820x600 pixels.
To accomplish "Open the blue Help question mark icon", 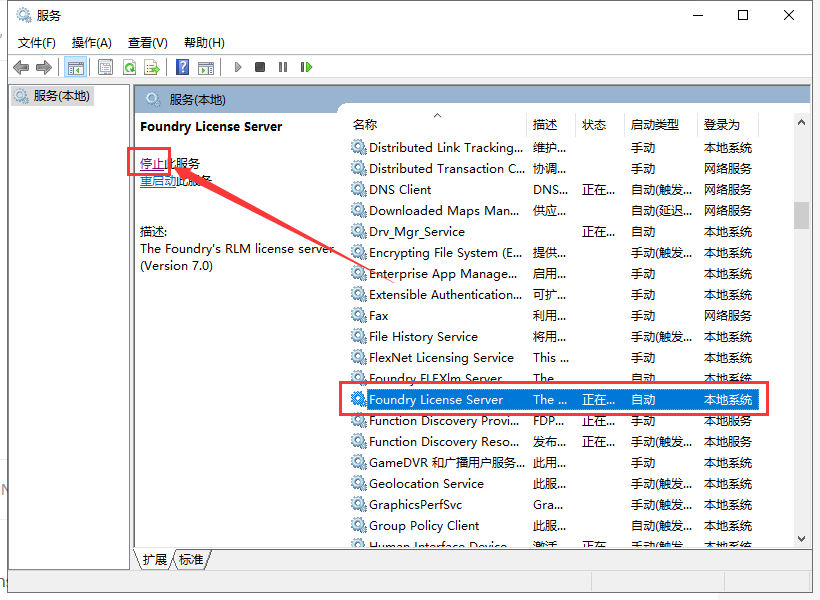I will pos(182,67).
